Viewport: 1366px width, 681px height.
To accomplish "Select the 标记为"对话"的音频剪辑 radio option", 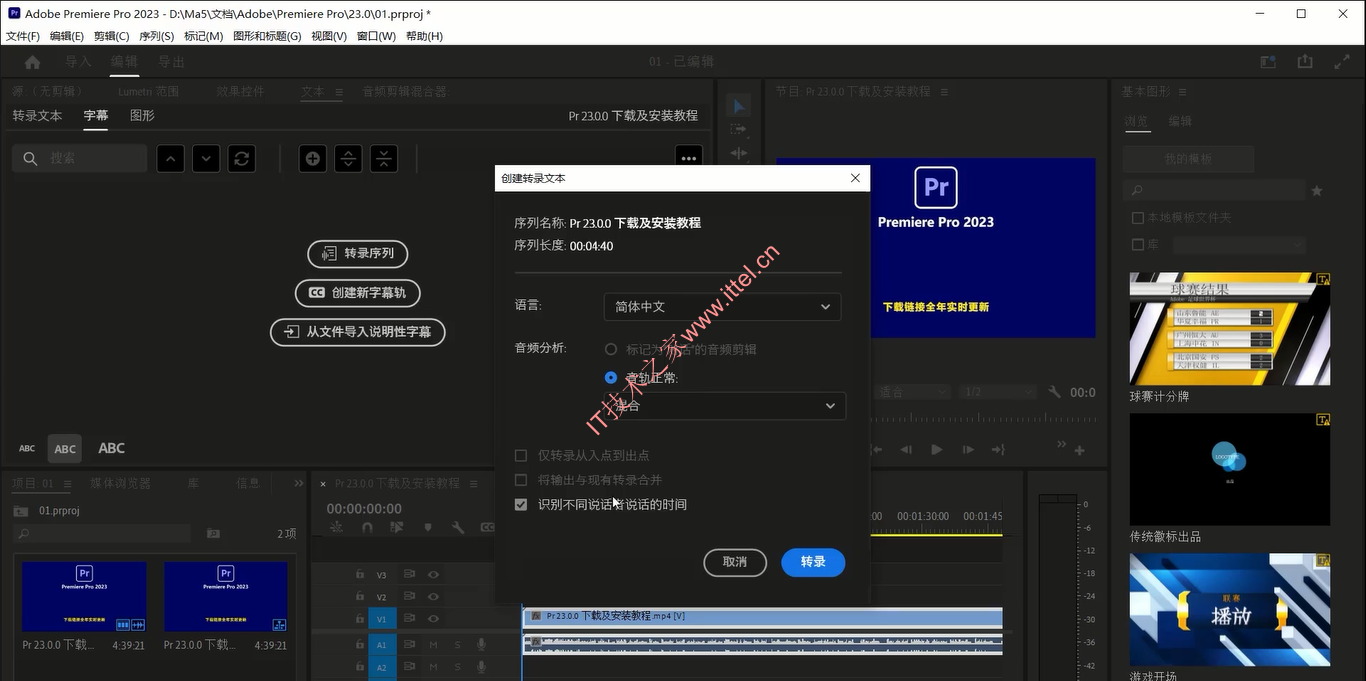I will point(611,349).
